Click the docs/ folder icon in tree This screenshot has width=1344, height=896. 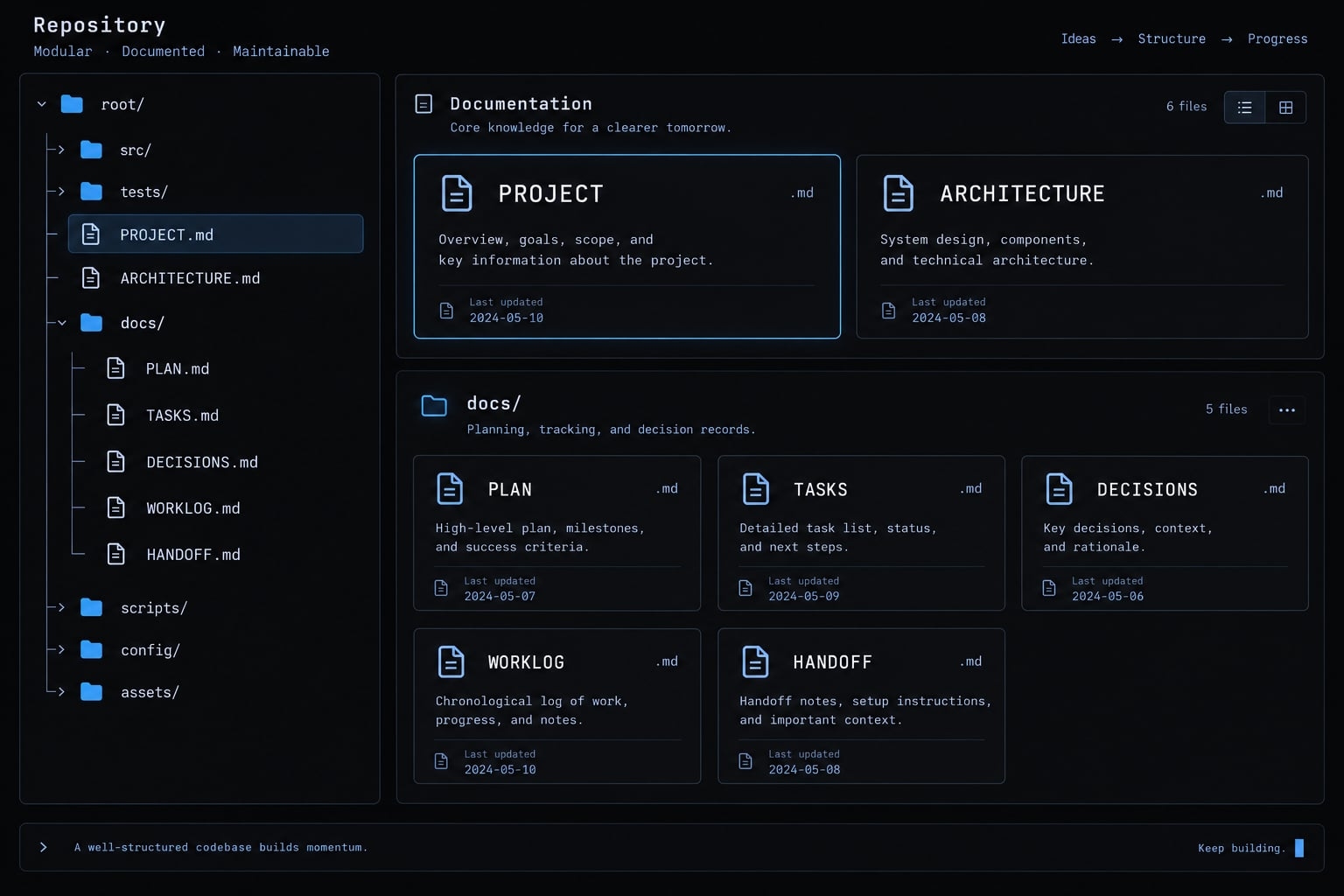[91, 323]
